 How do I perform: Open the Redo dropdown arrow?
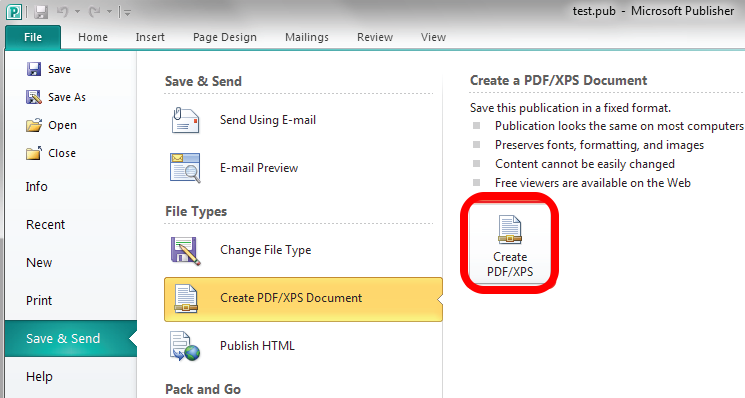[109, 12]
